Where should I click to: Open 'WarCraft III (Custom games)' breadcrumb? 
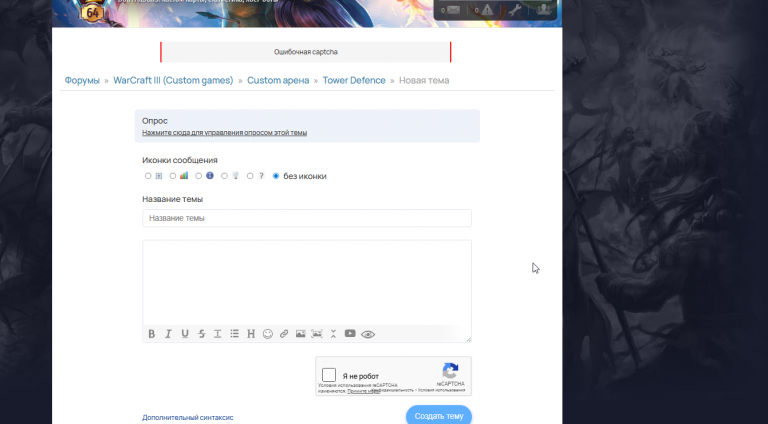[173, 80]
